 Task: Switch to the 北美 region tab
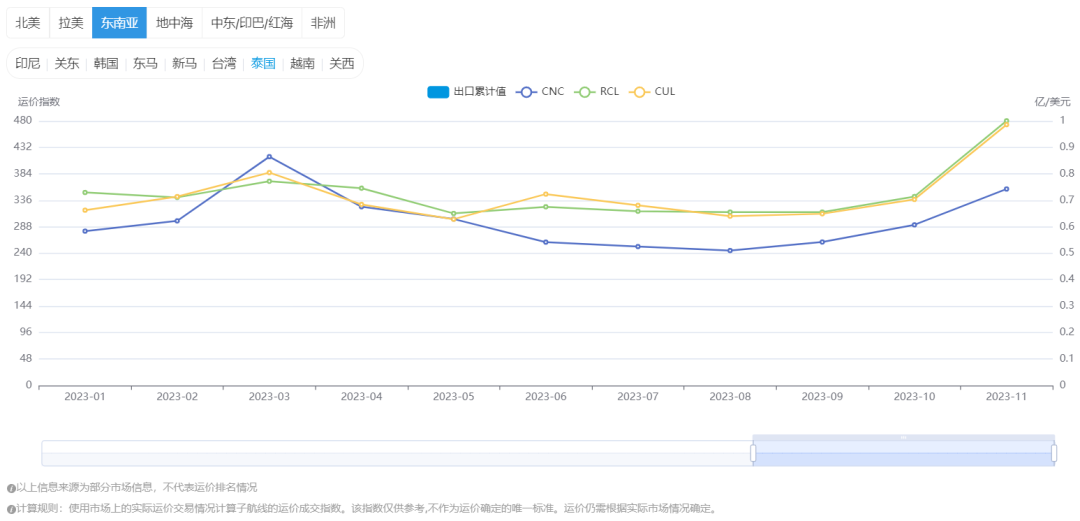point(28,23)
